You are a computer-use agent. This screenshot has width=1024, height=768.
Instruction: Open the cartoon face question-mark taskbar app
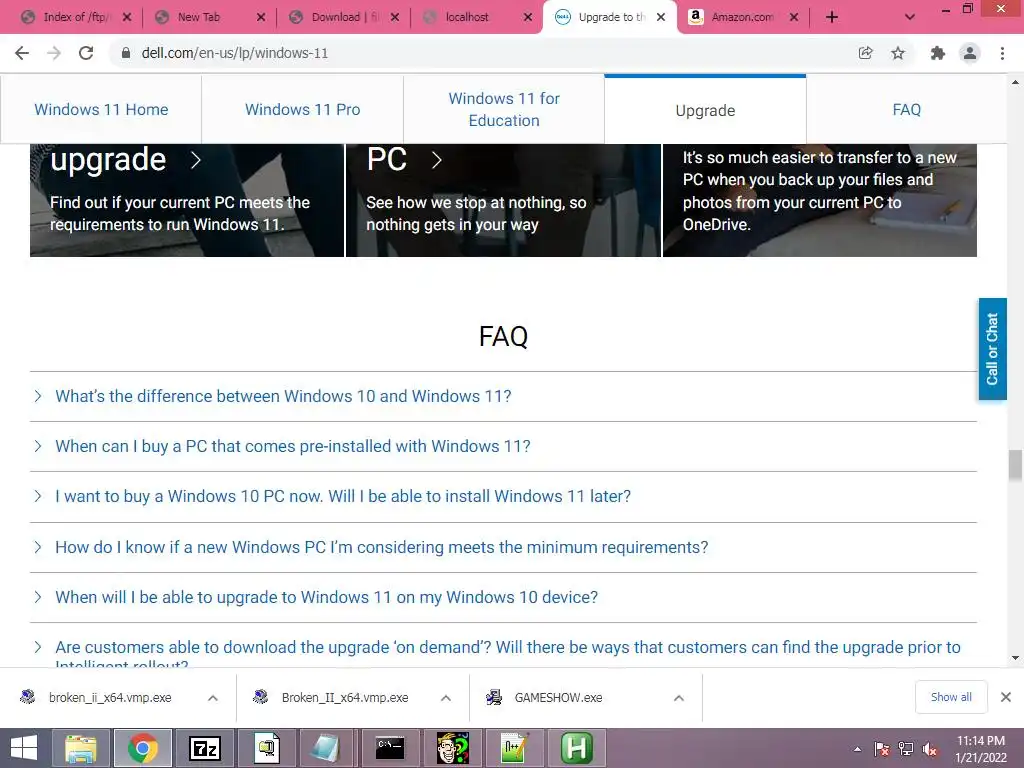click(x=453, y=748)
